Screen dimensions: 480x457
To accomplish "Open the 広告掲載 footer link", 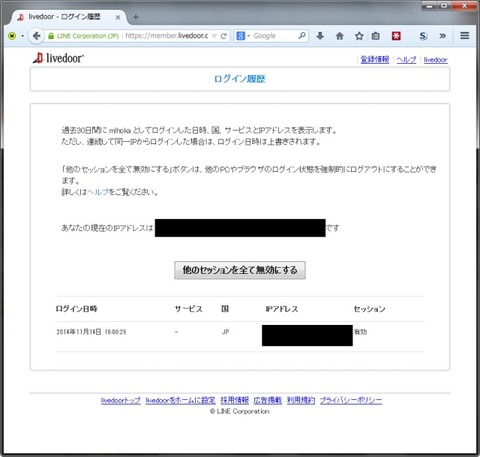I will [x=268, y=400].
